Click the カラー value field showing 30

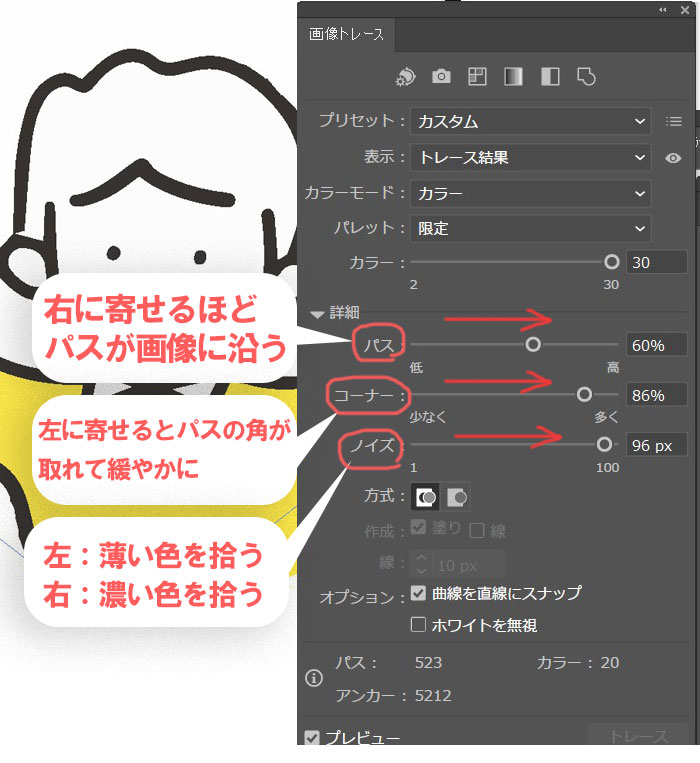point(656,262)
